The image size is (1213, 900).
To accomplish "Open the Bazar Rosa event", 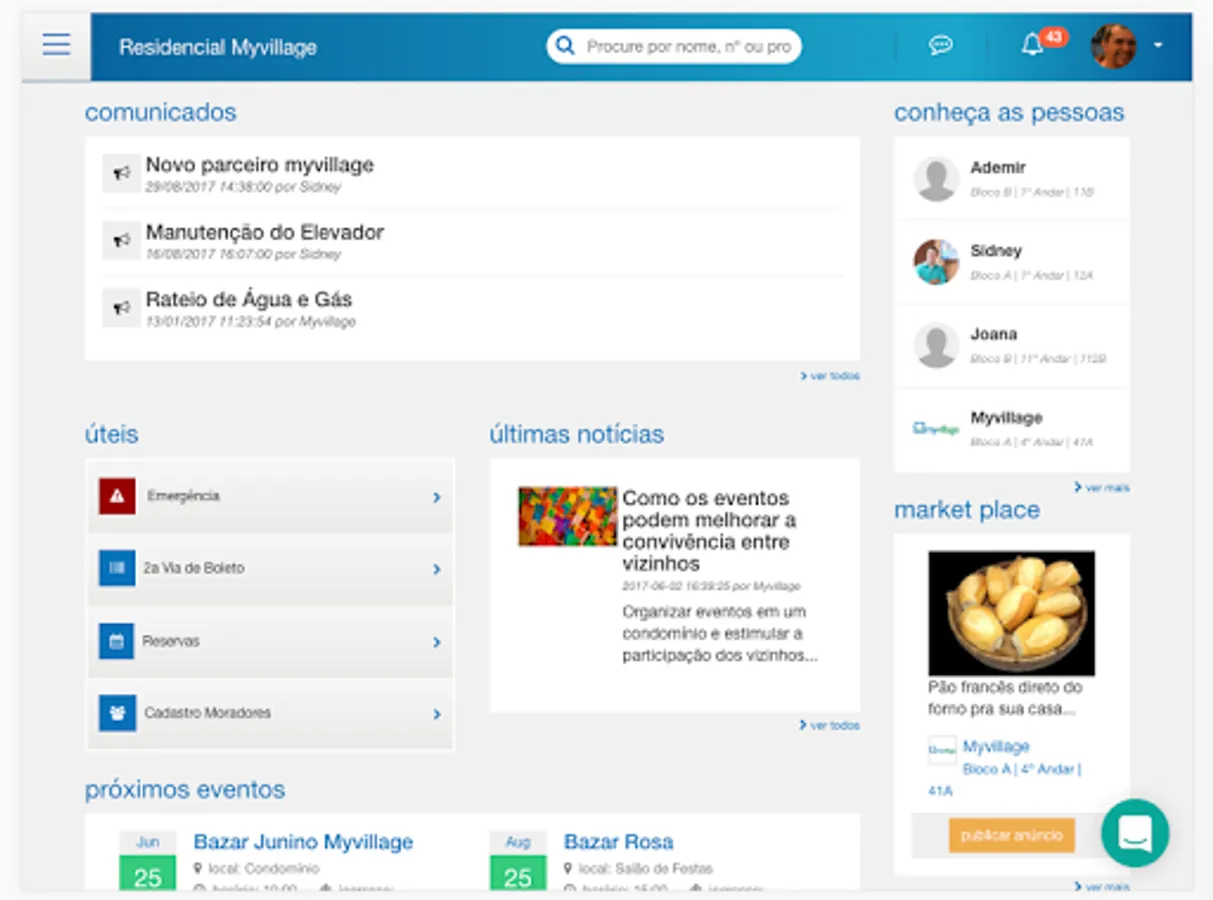I will [618, 842].
